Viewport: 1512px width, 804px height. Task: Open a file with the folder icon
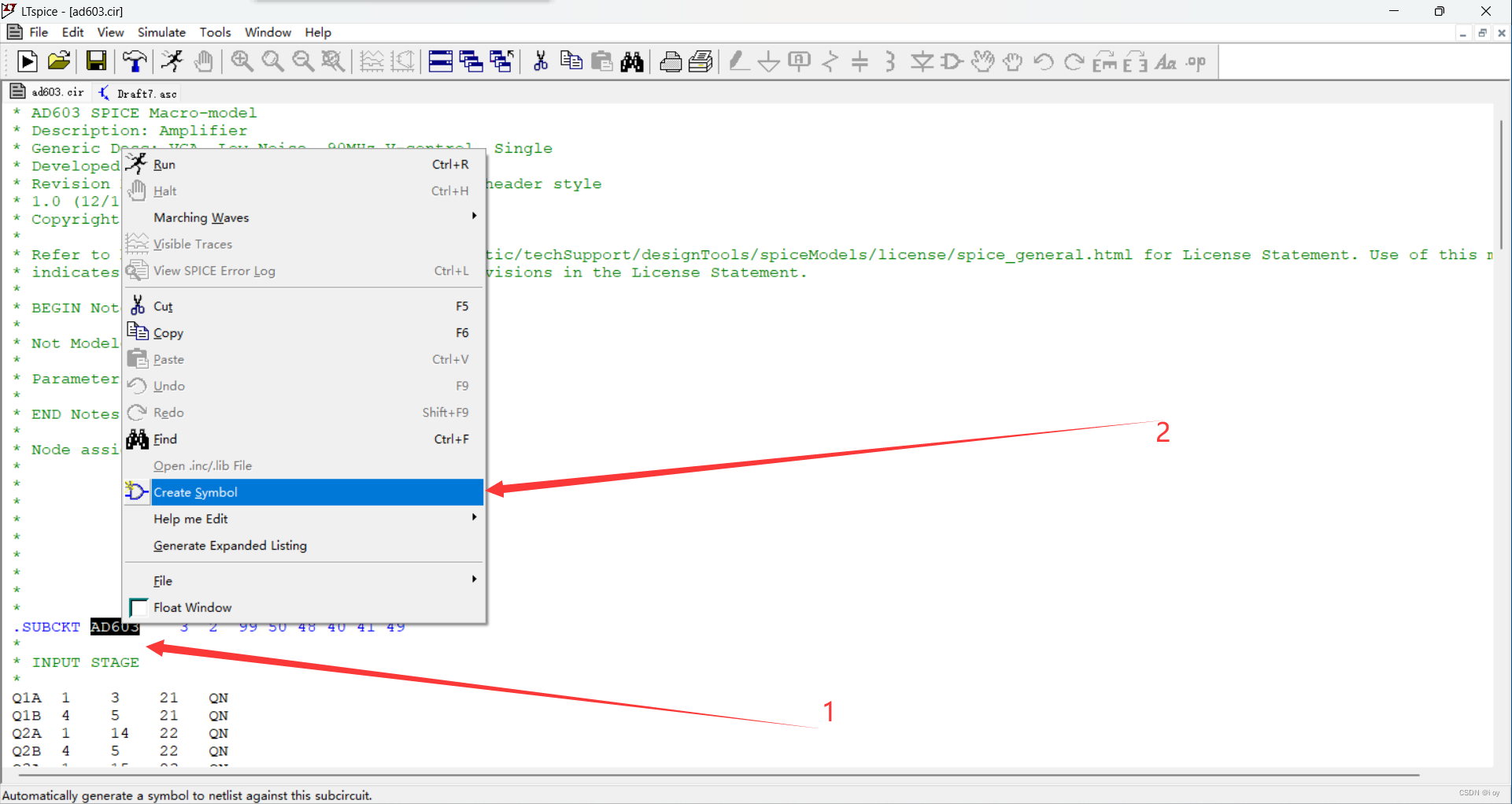pos(59,61)
